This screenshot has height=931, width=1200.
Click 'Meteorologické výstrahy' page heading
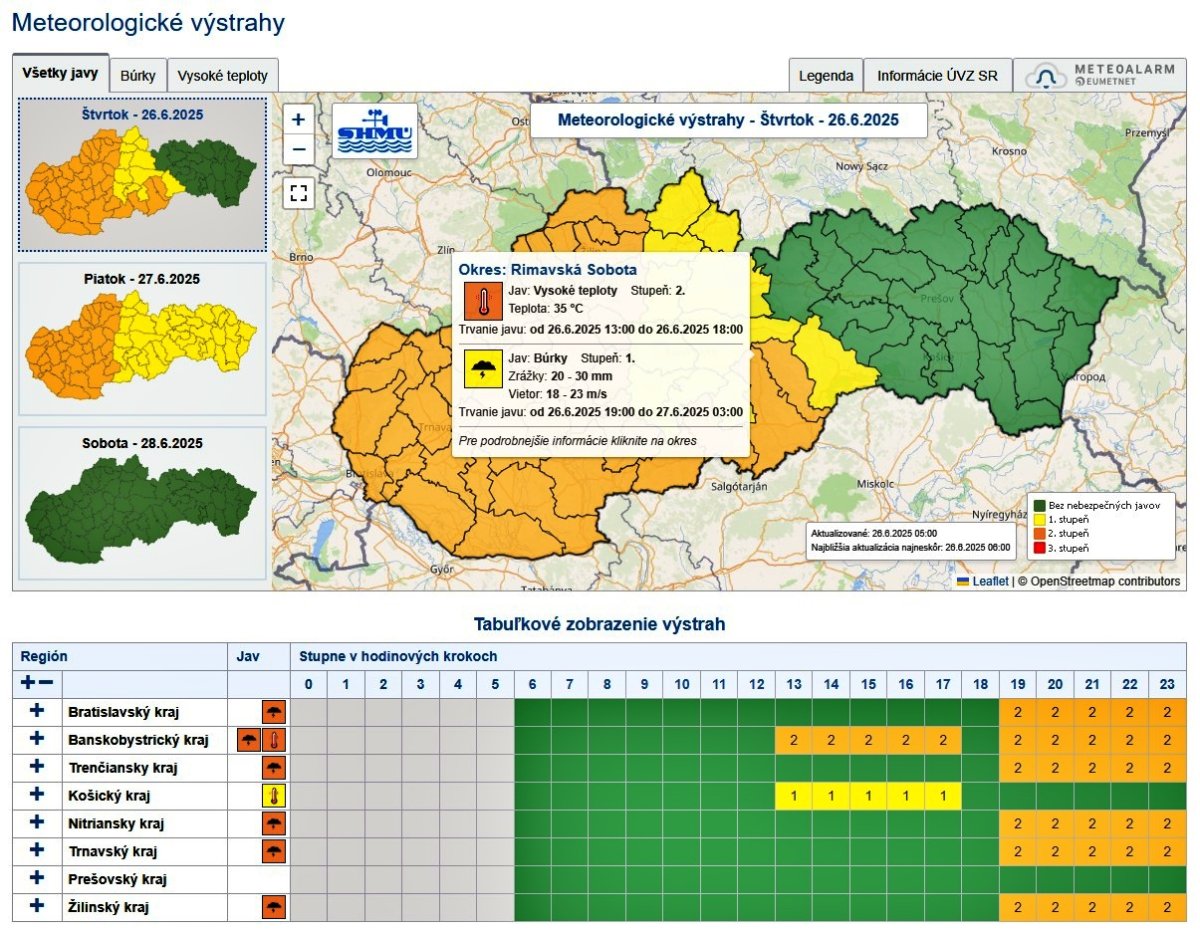coord(148,22)
